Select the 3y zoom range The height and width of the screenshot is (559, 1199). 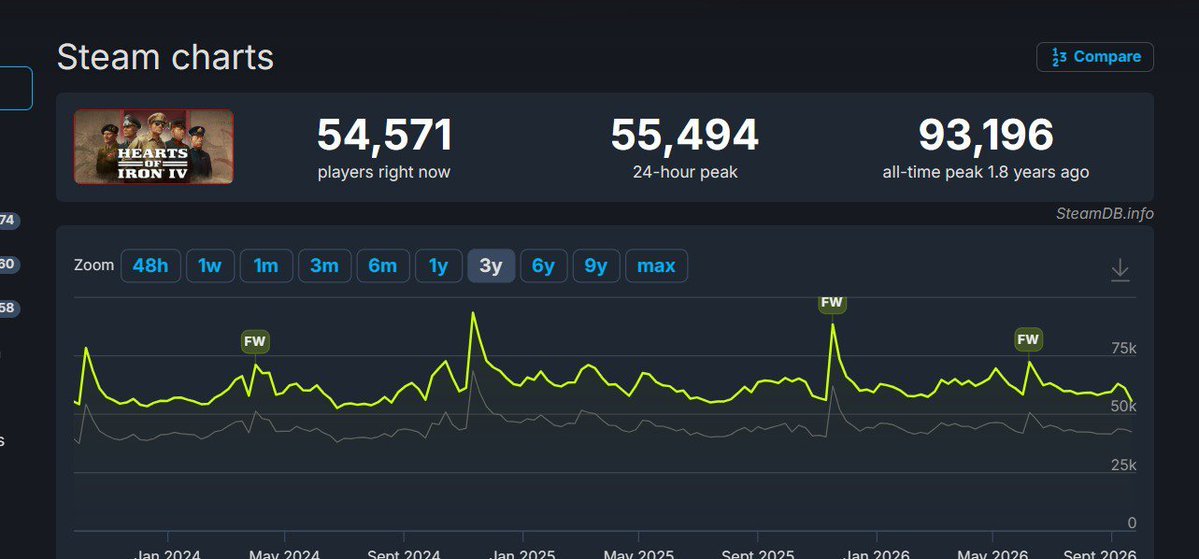click(491, 266)
